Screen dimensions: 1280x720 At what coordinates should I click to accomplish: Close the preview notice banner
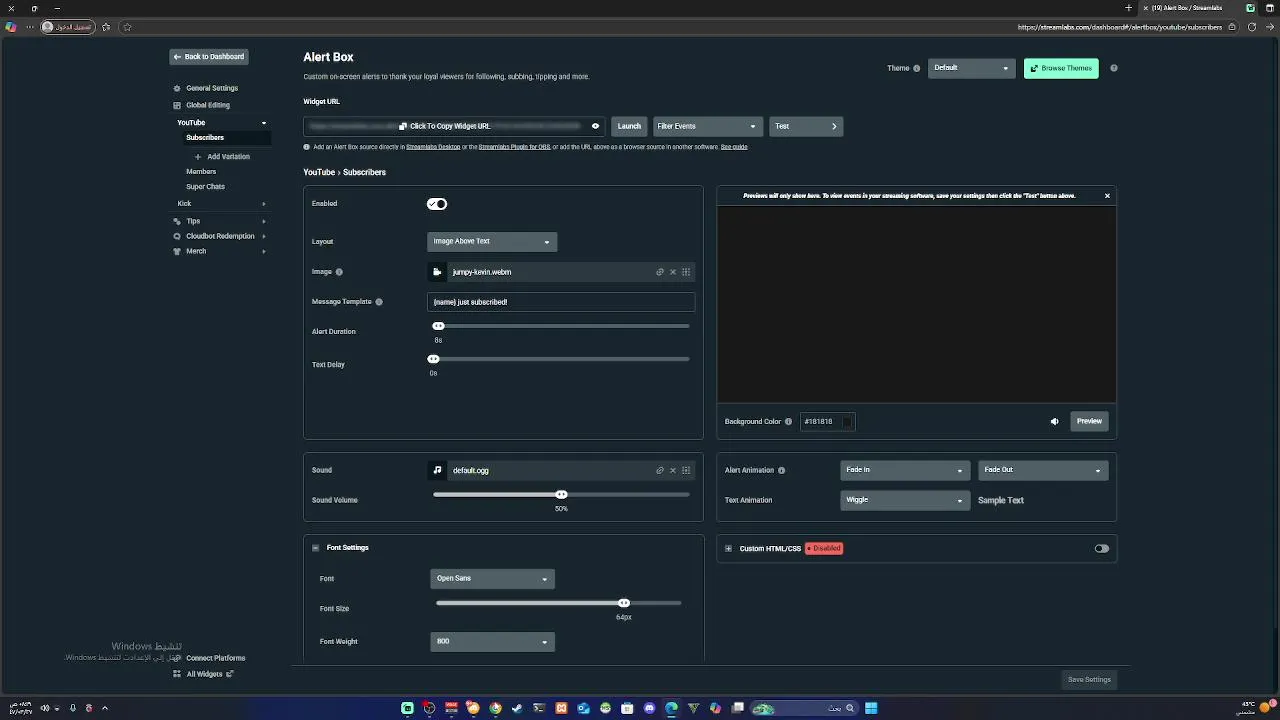pos(1107,196)
